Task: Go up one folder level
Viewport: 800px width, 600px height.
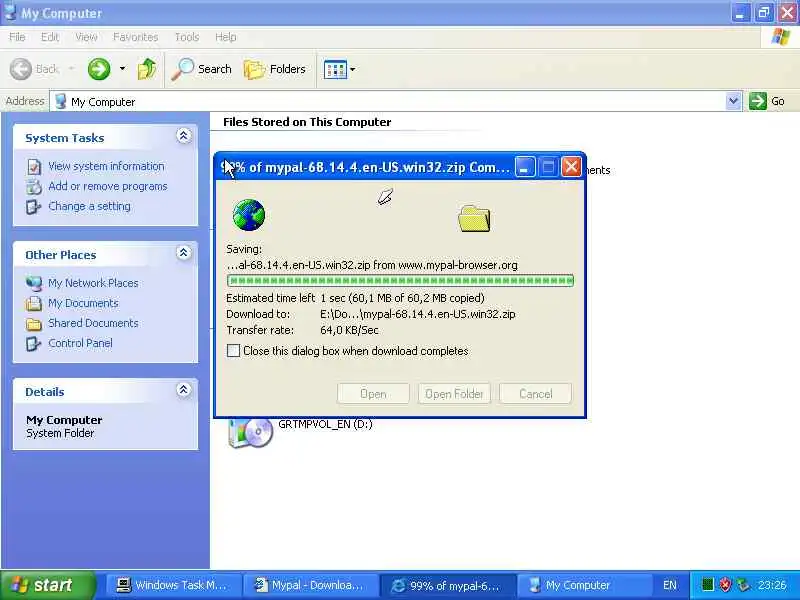Action: 147,69
